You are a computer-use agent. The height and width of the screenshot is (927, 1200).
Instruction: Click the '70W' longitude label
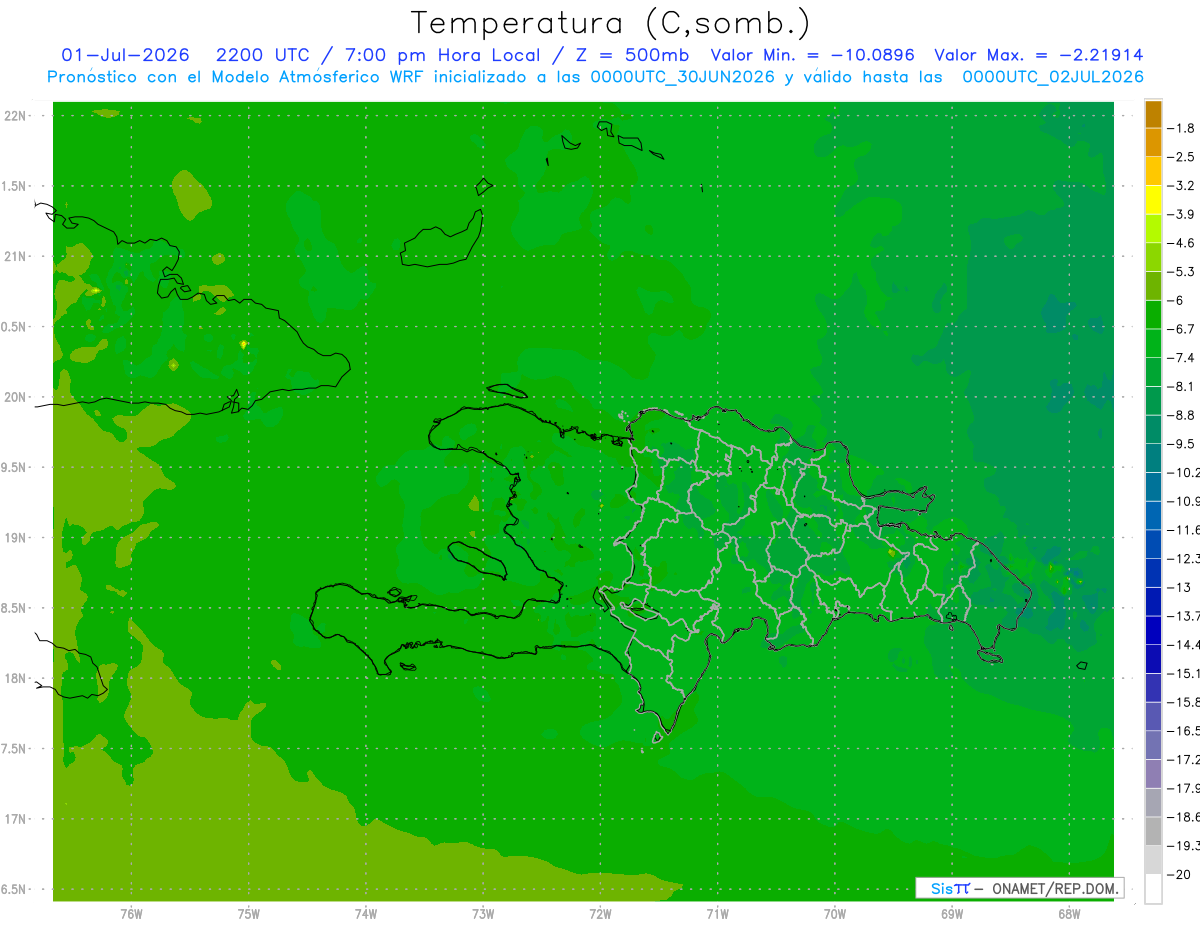(x=835, y=913)
